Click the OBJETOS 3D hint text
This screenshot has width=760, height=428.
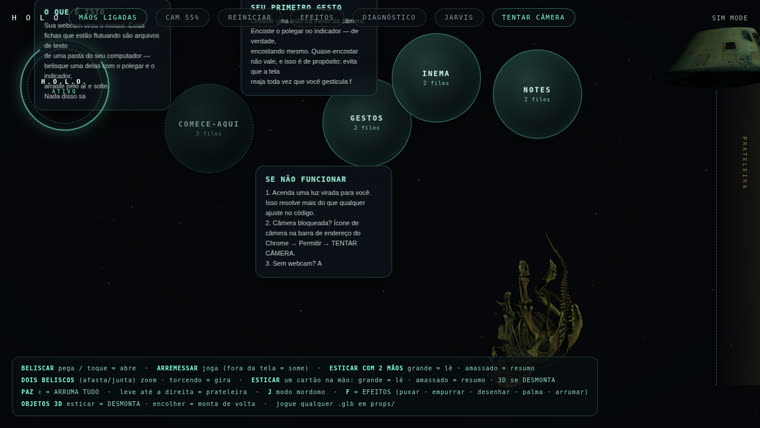point(41,404)
